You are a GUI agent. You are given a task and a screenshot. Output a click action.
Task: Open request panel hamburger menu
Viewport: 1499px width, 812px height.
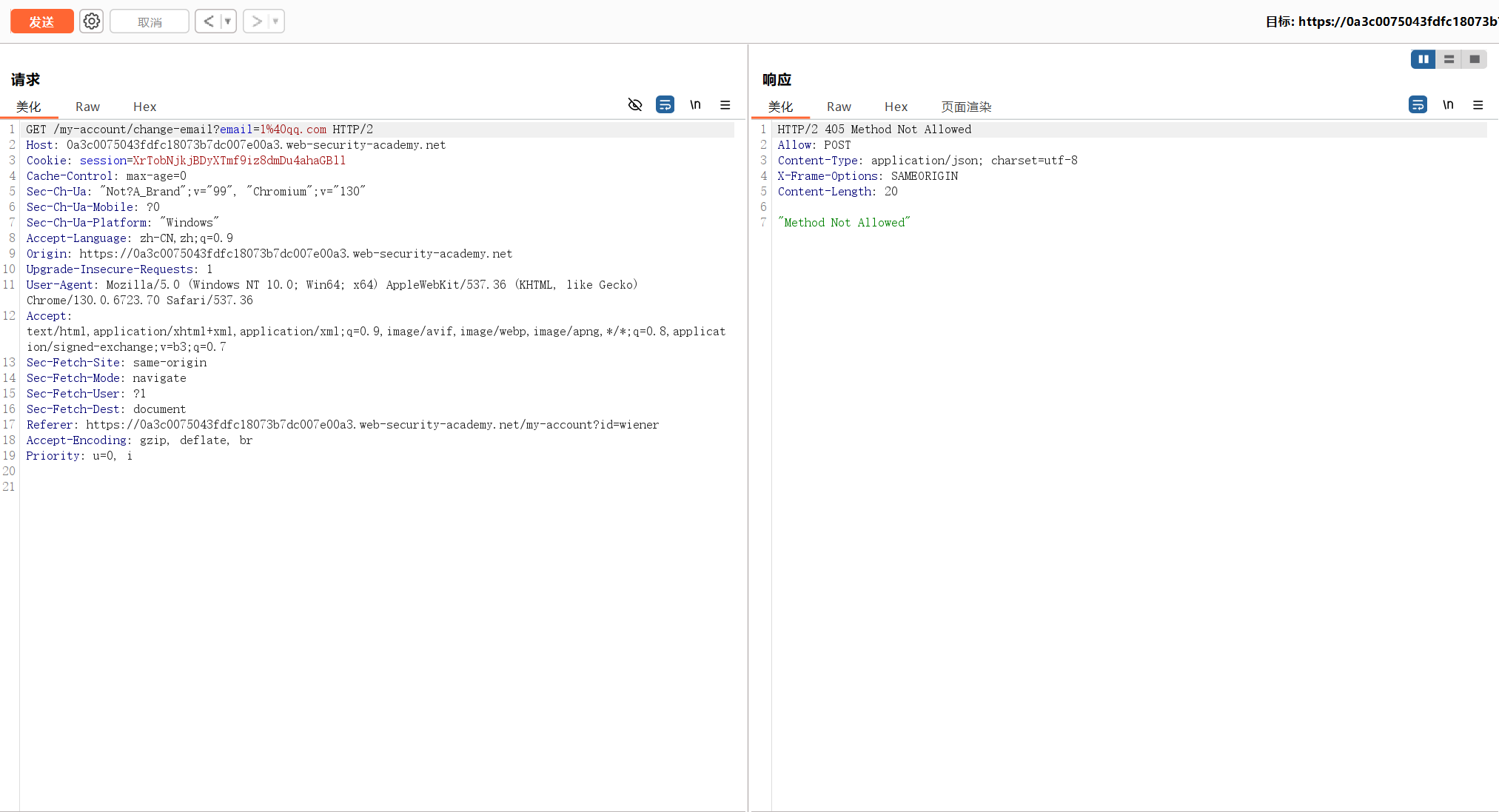725,105
